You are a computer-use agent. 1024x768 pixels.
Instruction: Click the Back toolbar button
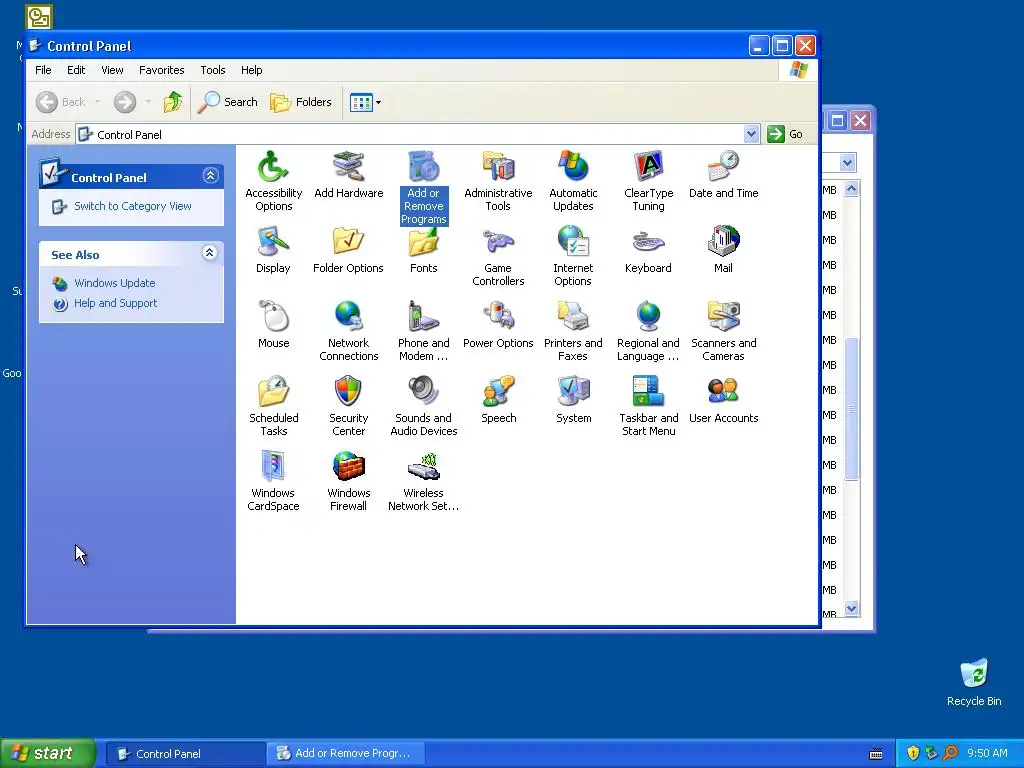pyautogui.click(x=61, y=102)
